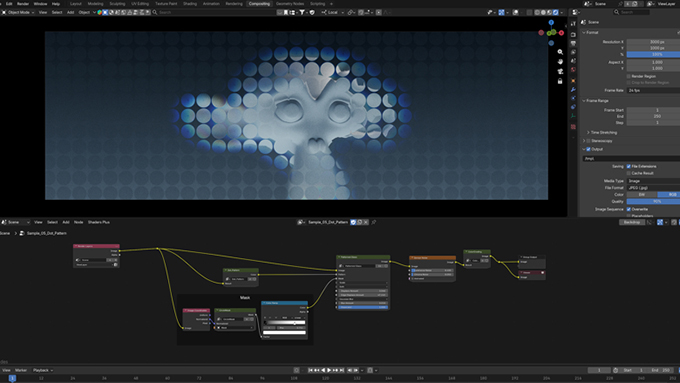This screenshot has width=680, height=383.
Task: Click the viewport pan hand icon
Action: 560,62
